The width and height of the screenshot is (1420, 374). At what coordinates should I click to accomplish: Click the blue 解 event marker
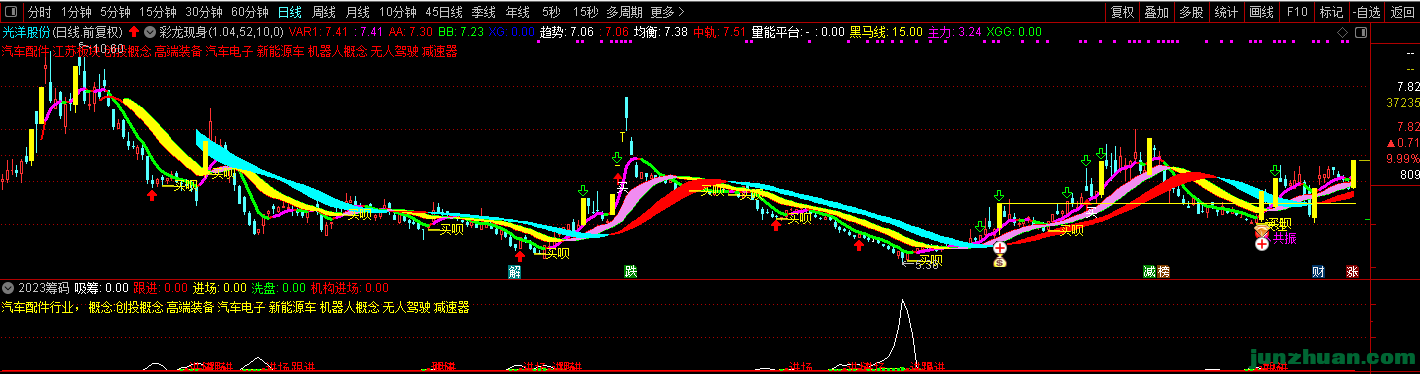(514, 272)
